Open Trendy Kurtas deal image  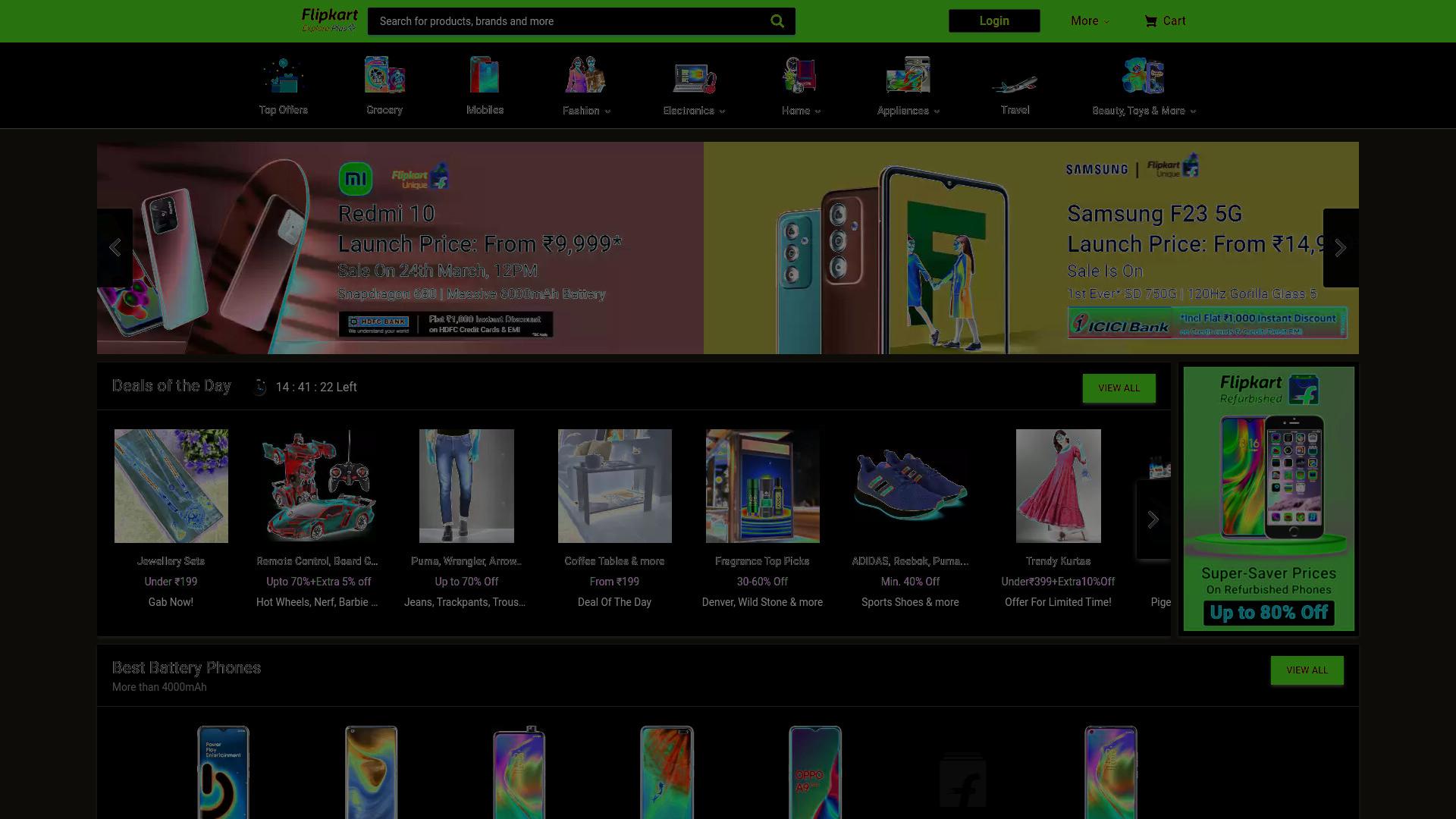click(1059, 486)
